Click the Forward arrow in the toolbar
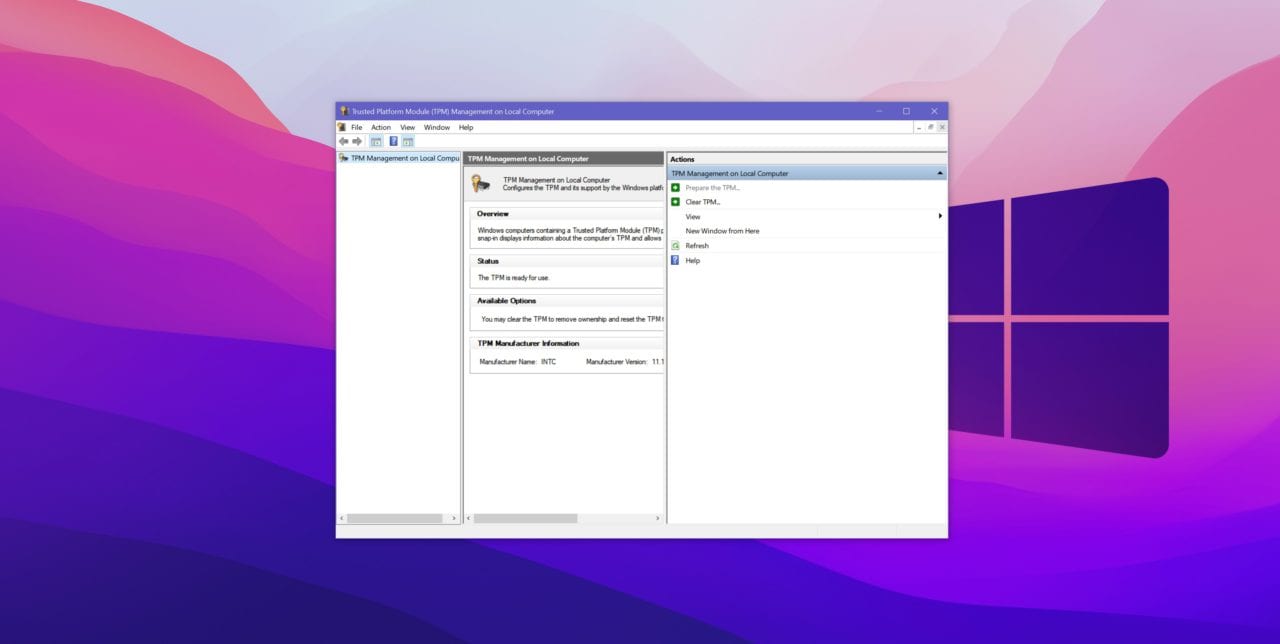Image resolution: width=1280 pixels, height=644 pixels. click(x=357, y=142)
